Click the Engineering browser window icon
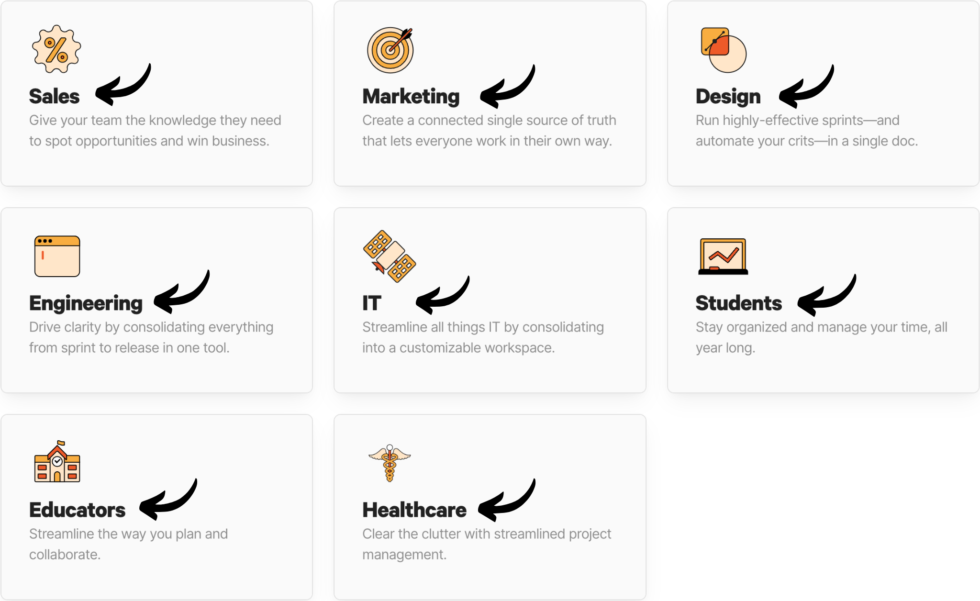980x601 pixels. click(x=56, y=256)
